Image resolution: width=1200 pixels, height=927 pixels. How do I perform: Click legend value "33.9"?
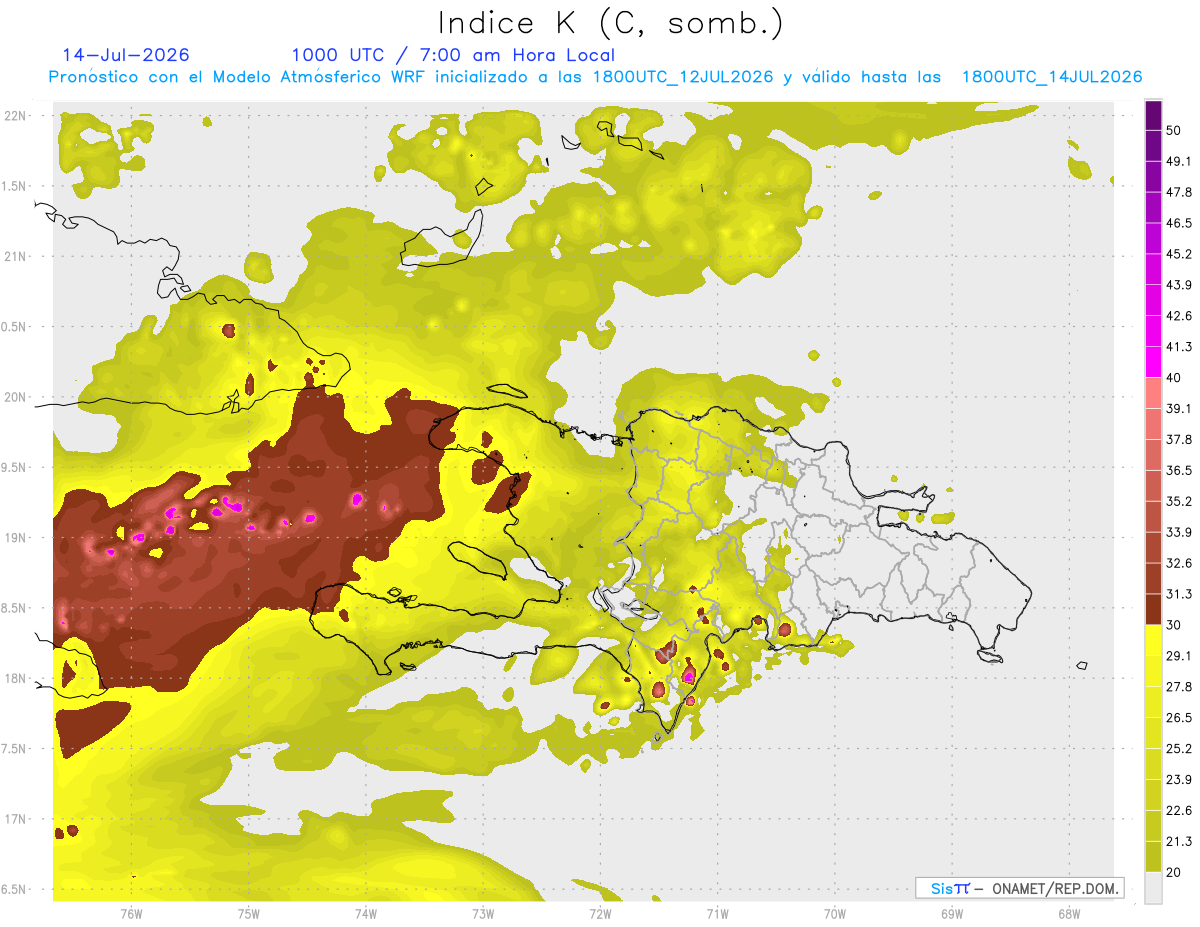pyautogui.click(x=1179, y=532)
